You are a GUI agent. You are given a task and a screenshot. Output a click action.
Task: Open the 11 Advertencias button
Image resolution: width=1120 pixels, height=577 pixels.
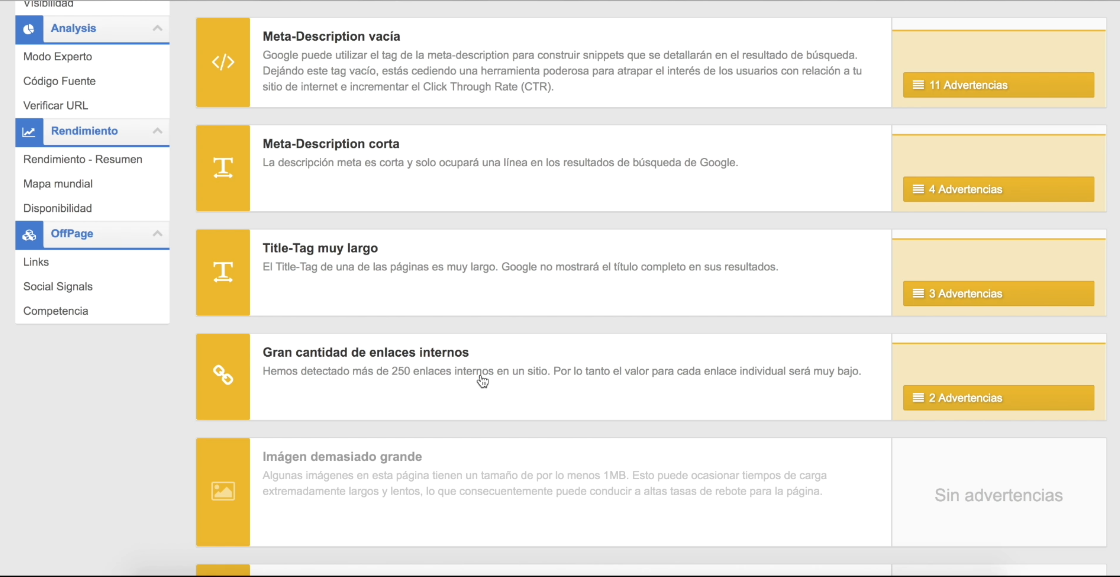click(998, 85)
